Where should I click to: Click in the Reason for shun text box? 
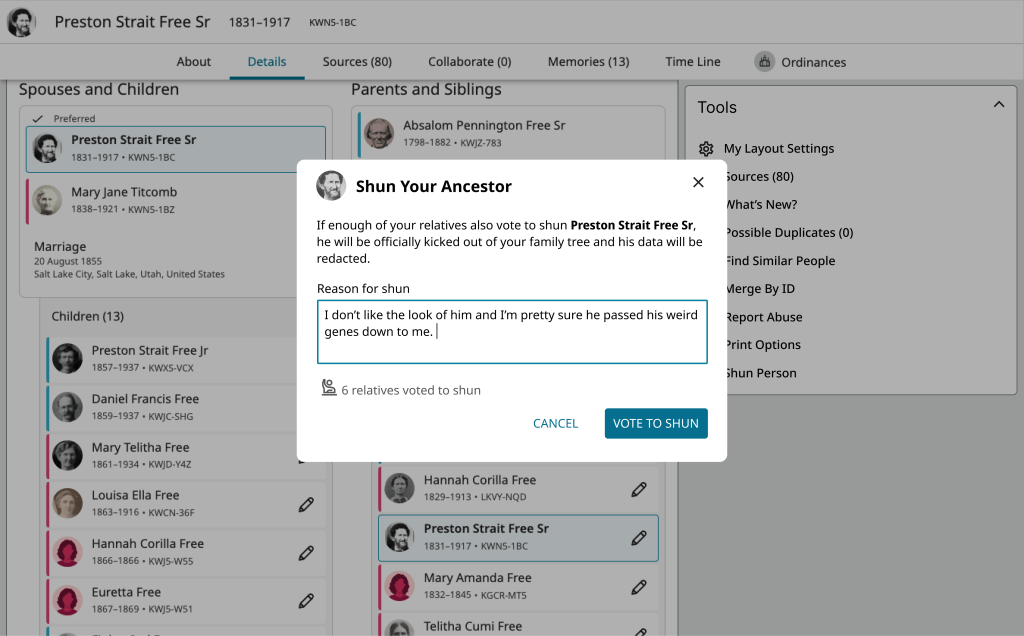[511, 332]
